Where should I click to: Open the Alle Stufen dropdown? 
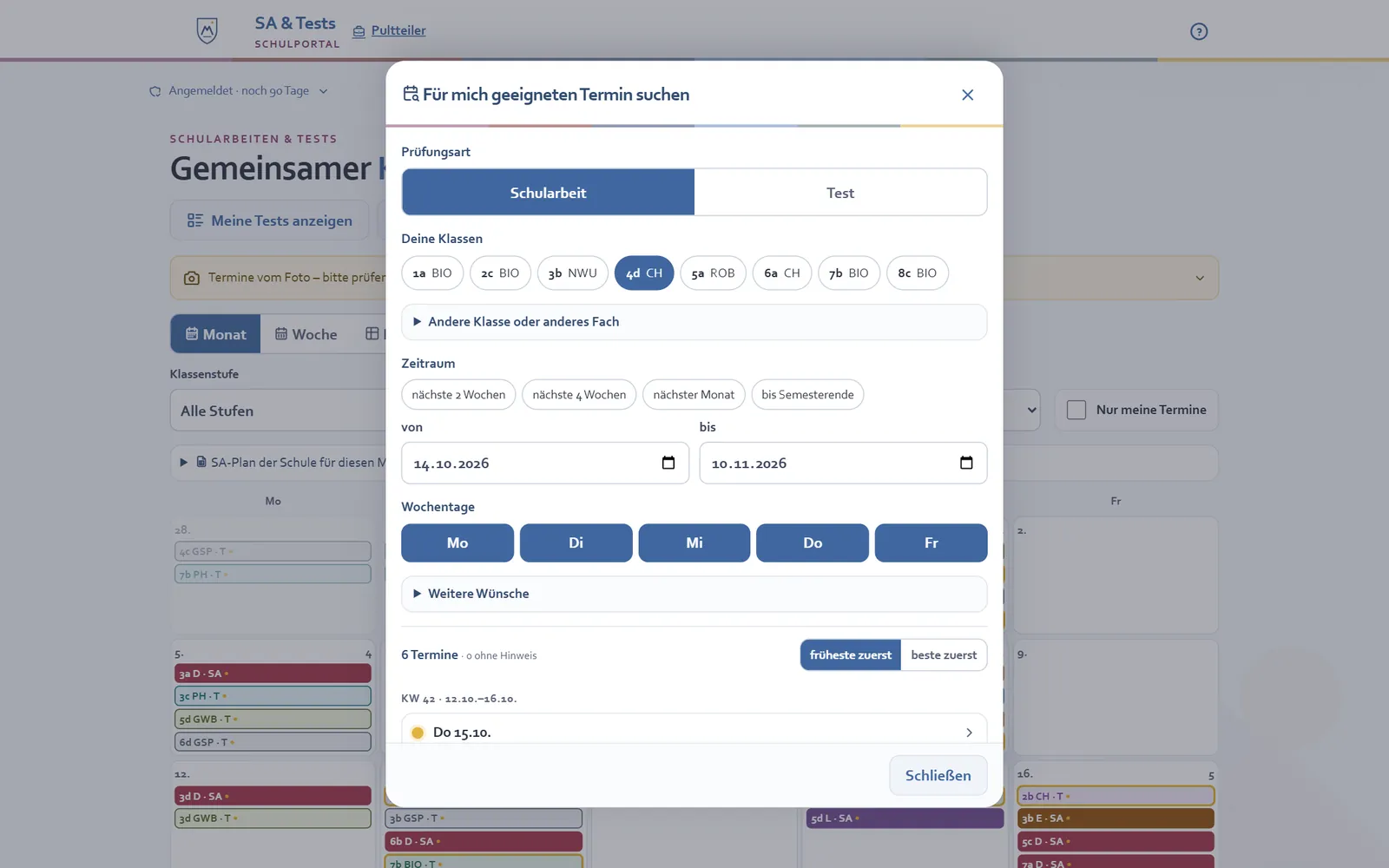coord(278,411)
